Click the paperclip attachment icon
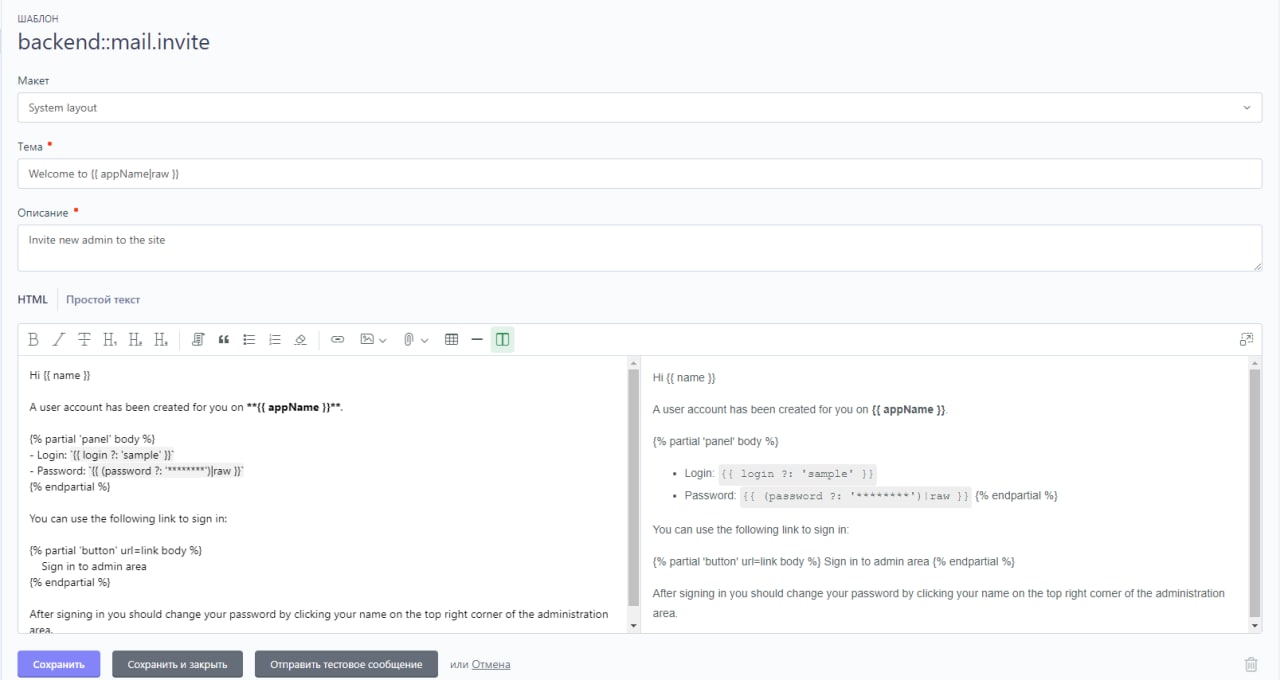Screen dimensions: 1280x680 tap(408, 340)
